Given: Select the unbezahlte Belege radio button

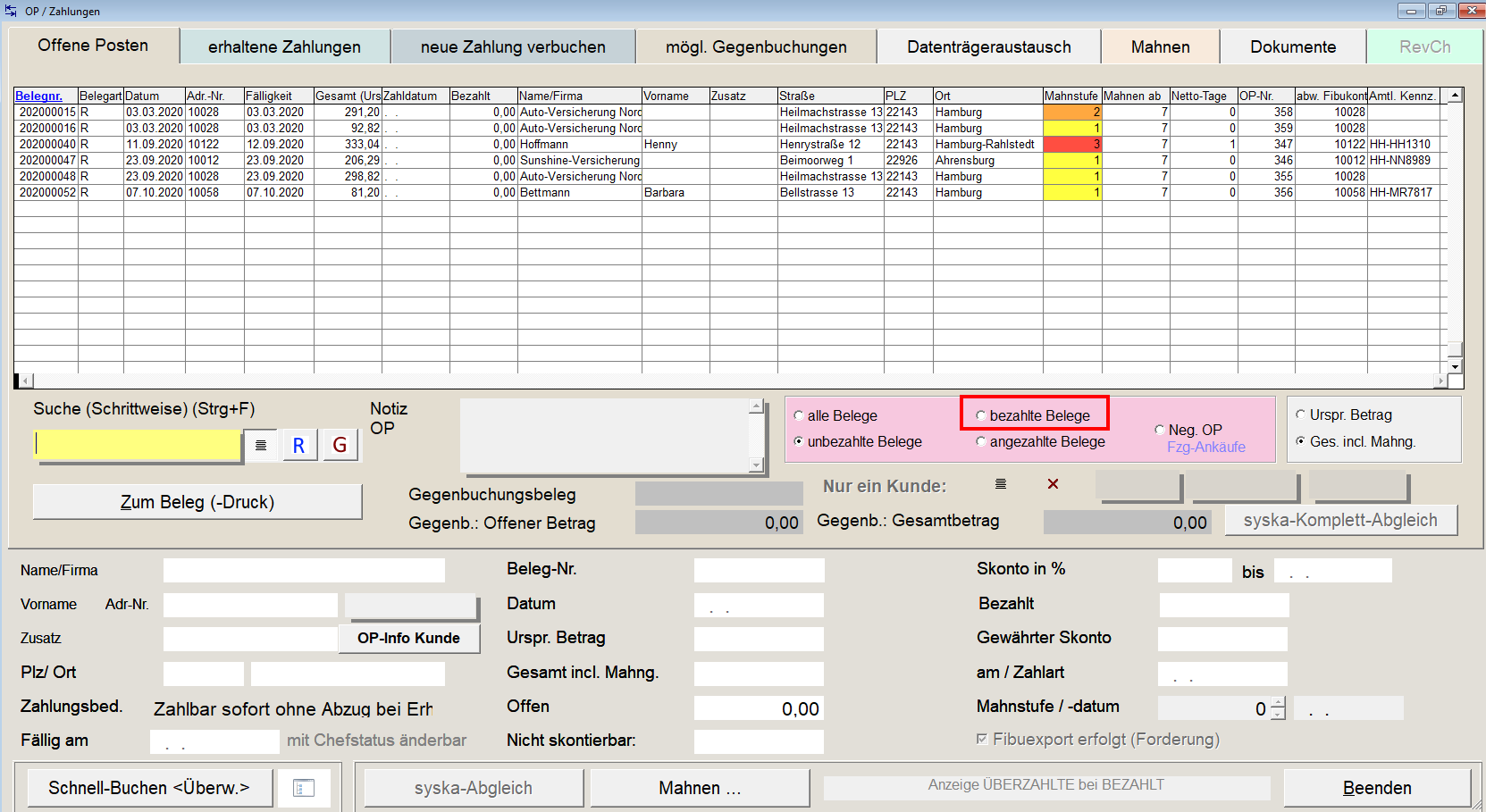Looking at the screenshot, I should [x=799, y=441].
